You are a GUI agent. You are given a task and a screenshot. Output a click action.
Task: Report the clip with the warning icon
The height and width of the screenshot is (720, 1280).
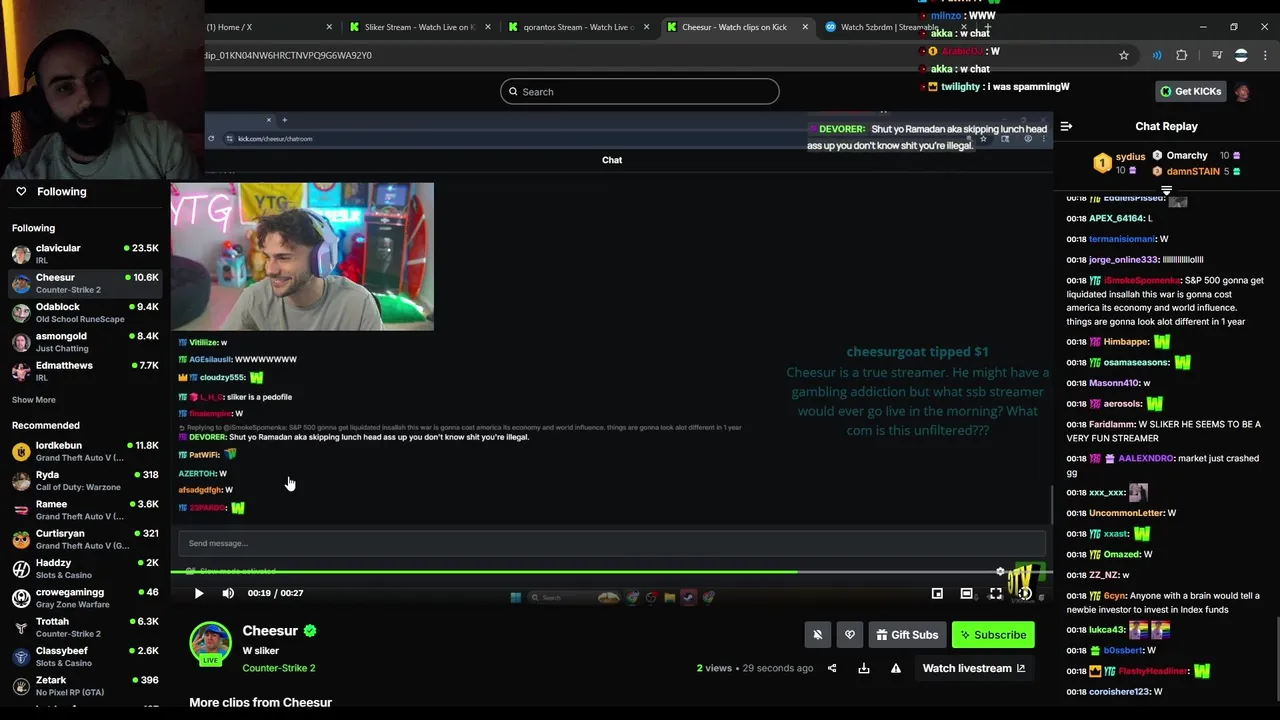[x=896, y=668]
